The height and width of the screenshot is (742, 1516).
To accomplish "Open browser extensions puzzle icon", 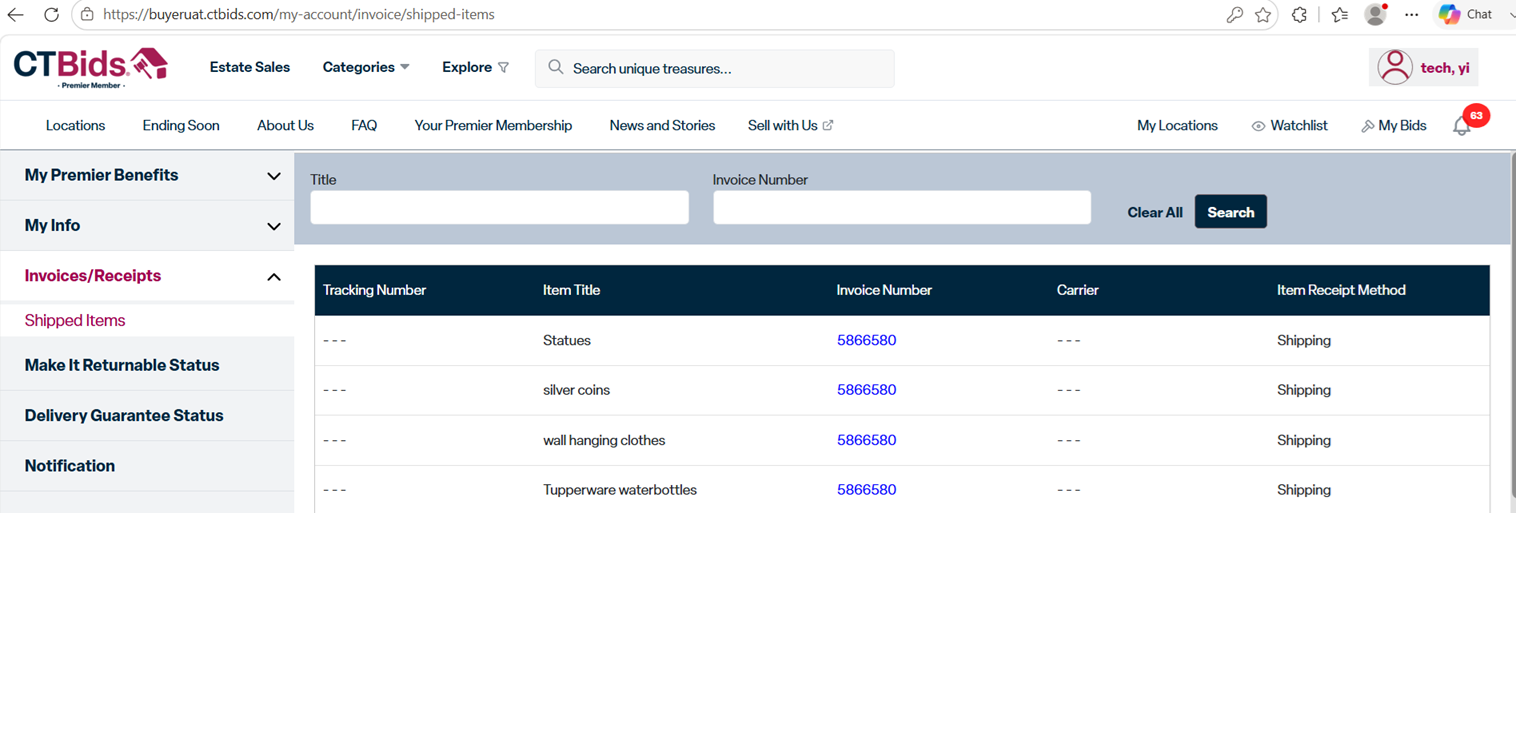I will pos(1299,15).
